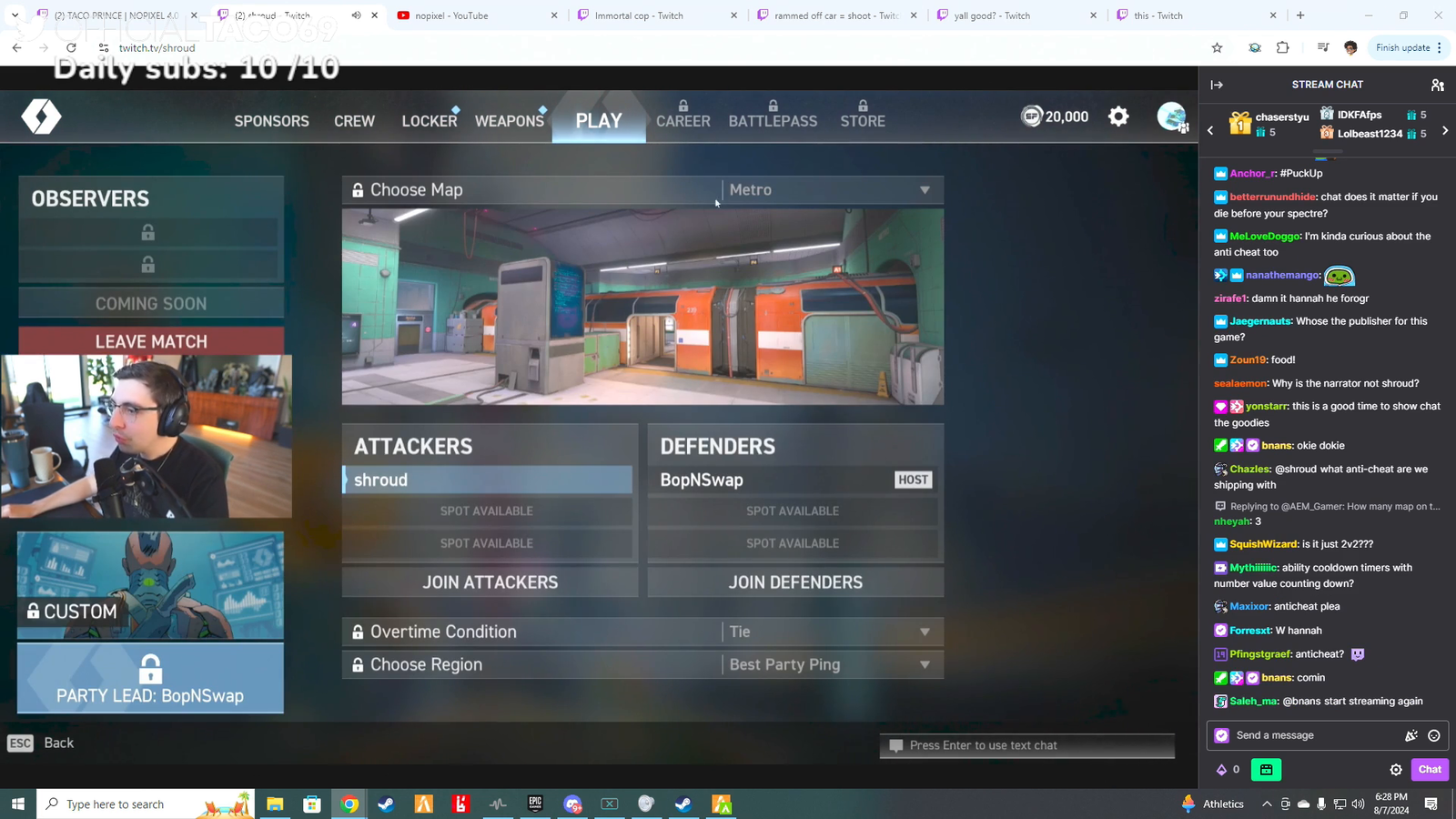Reload the twitch.tv page
The height and width of the screenshot is (819, 1456).
tap(71, 47)
